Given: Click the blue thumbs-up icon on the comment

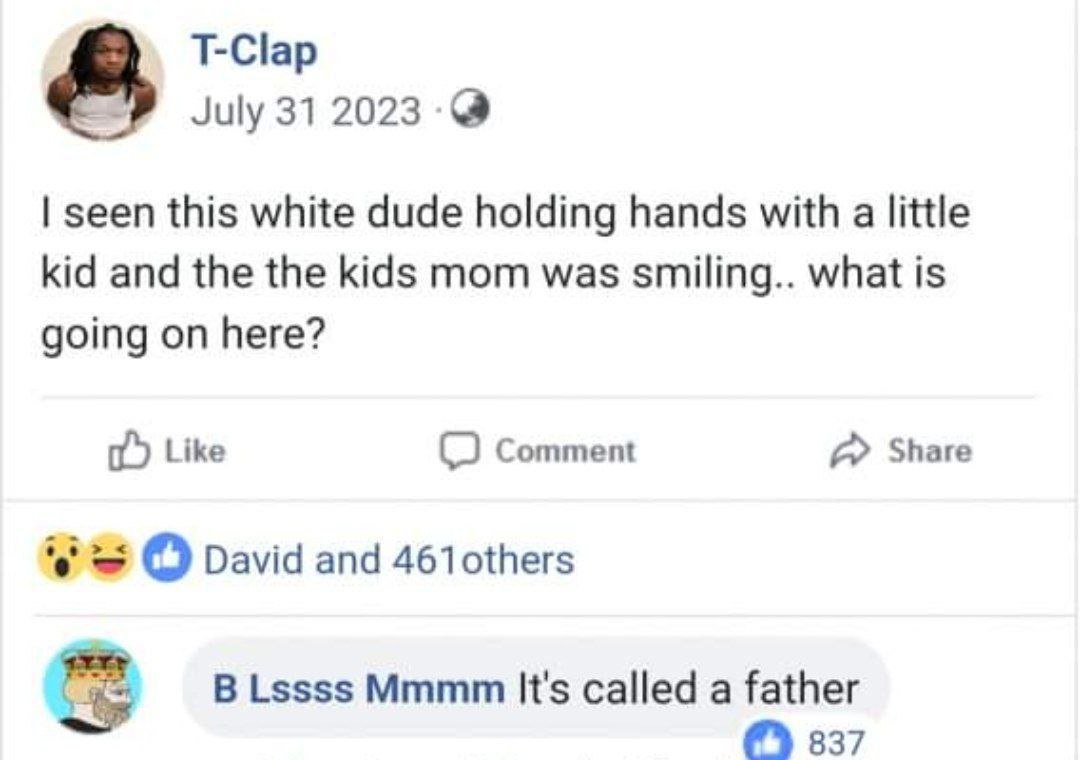Looking at the screenshot, I should (766, 741).
